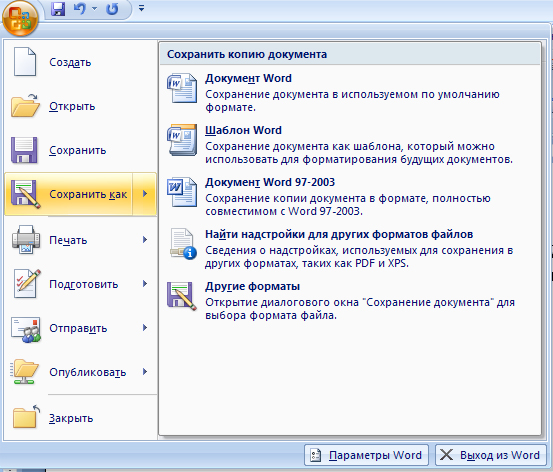553x472 pixels.
Task: Click the network folder icon beside Опубликовать
Action: 24,372
